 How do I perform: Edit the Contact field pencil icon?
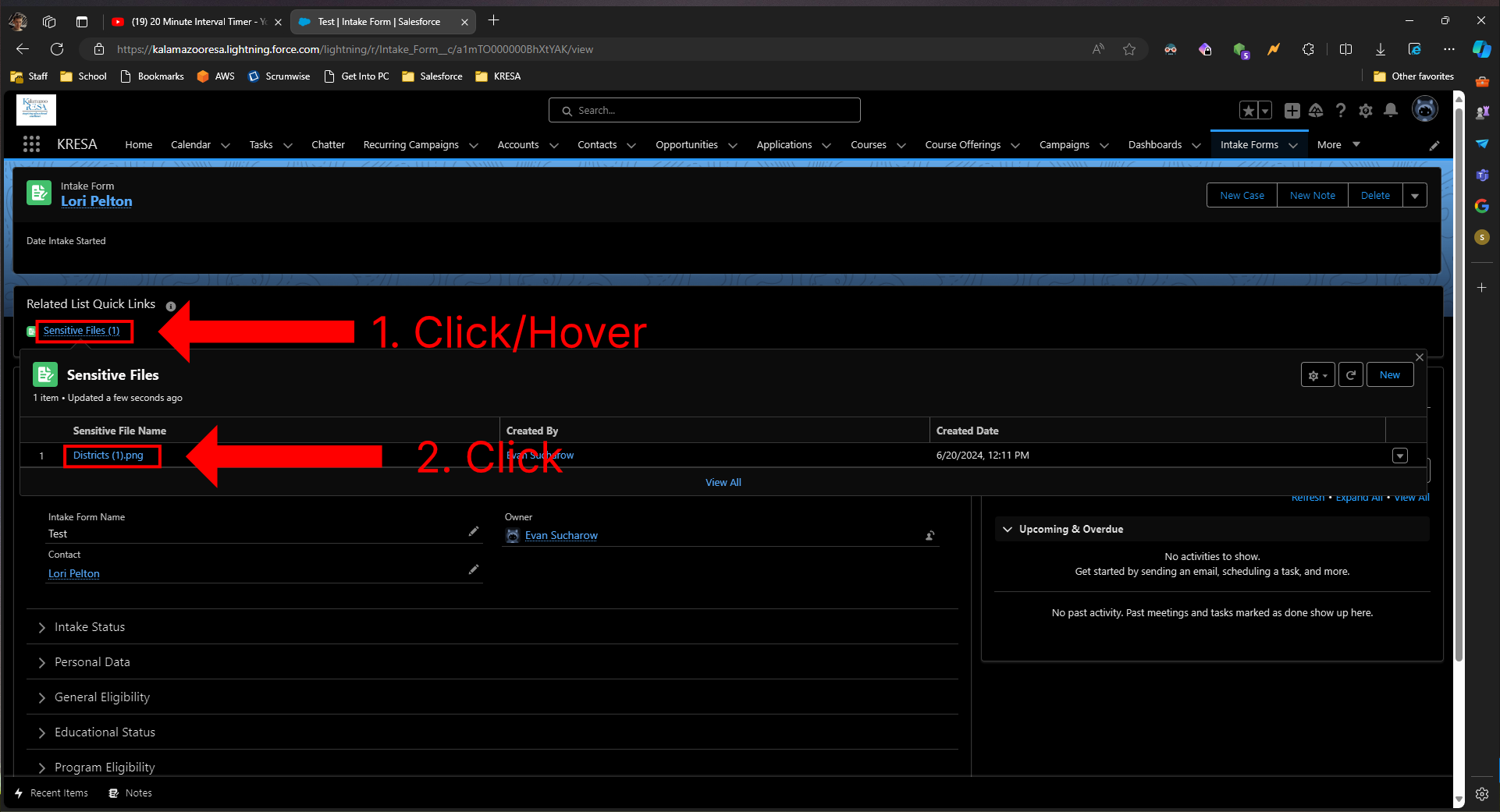[473, 569]
